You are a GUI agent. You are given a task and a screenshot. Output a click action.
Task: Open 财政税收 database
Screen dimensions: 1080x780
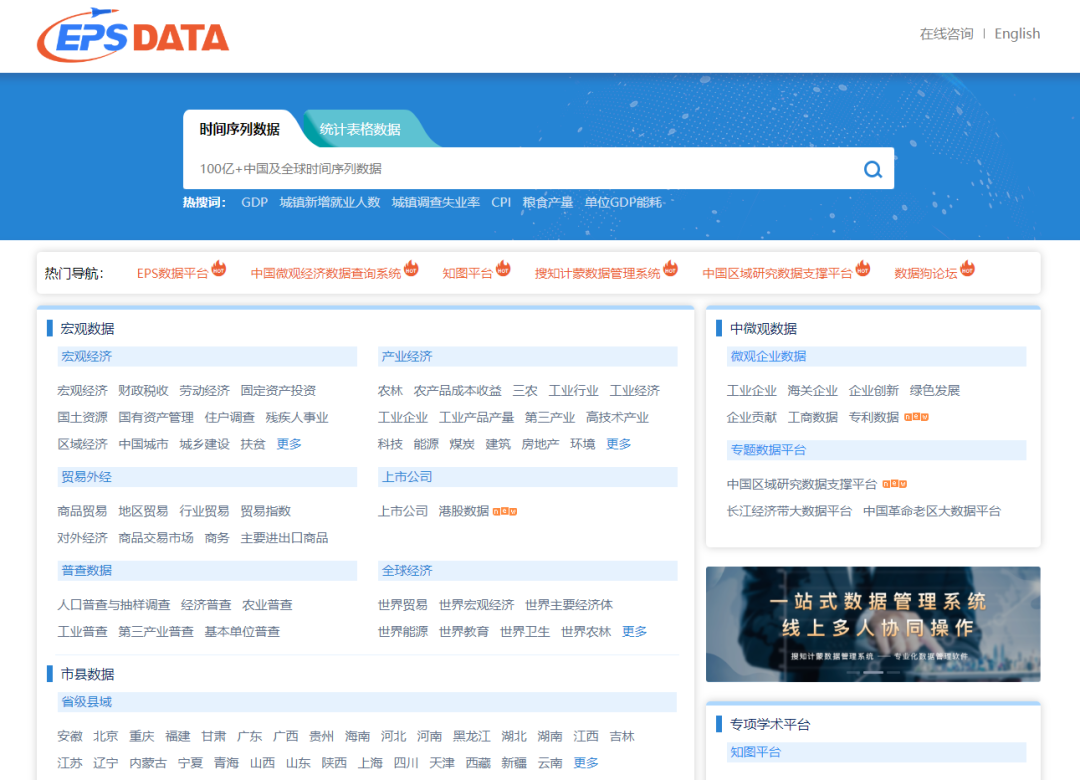[143, 391]
